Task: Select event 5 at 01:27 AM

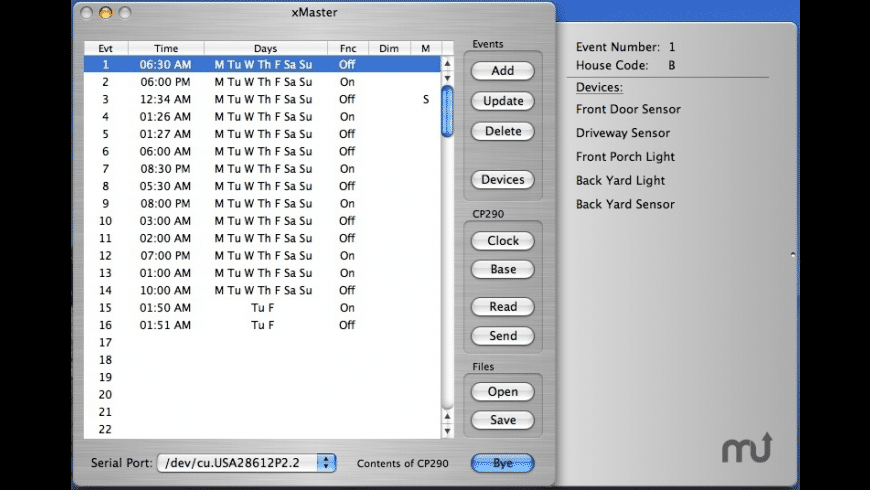Action: (x=262, y=134)
